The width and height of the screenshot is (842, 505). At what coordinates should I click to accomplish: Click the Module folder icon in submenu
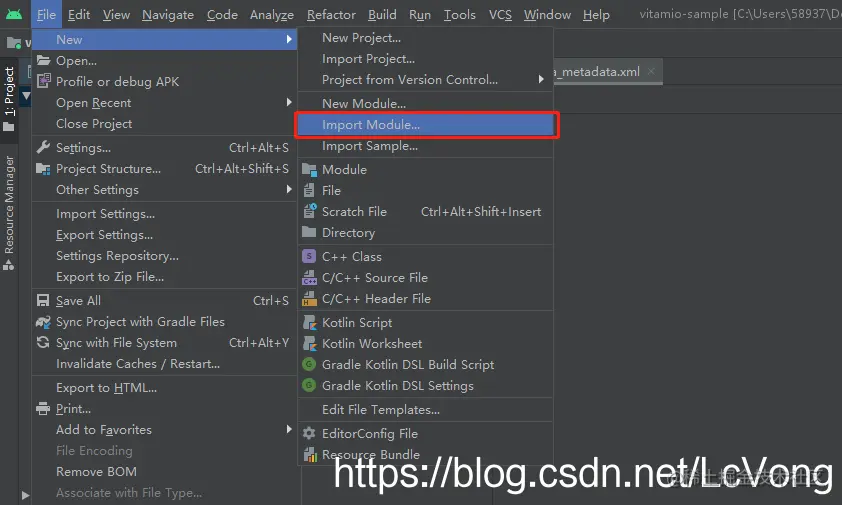(309, 170)
